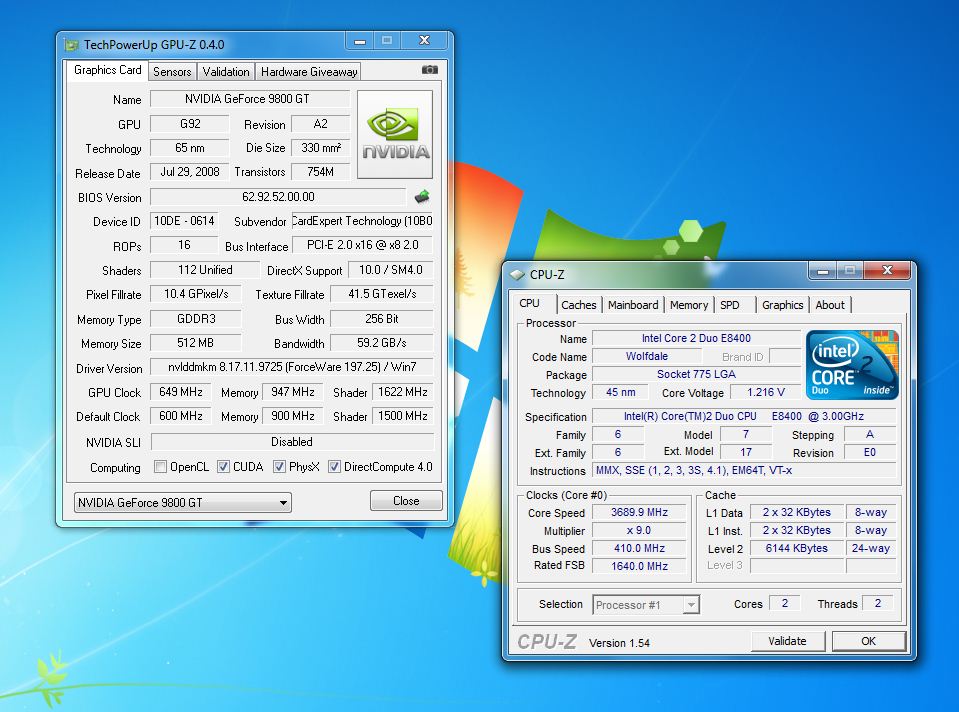Toggle the PhysX checkbox
Viewport: 959px width, 712px height.
click(x=279, y=467)
